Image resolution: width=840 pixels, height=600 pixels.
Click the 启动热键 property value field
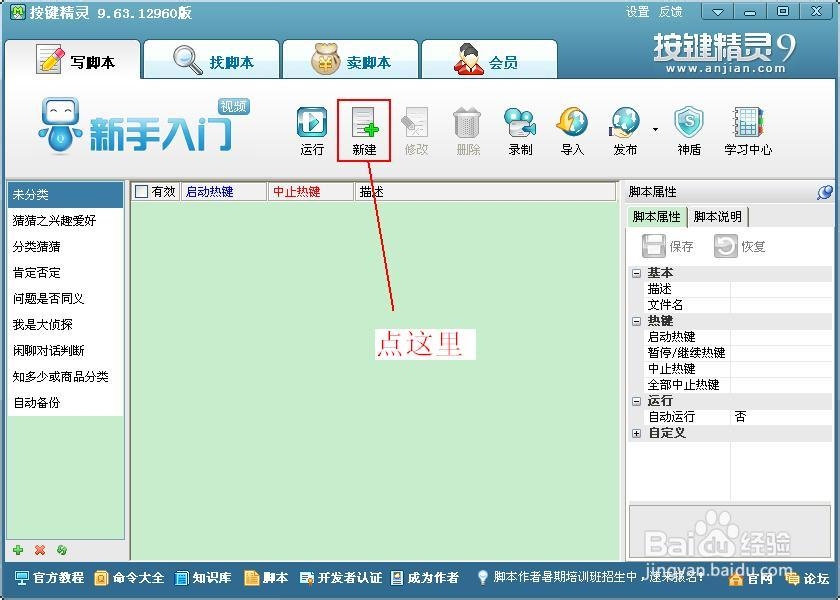point(781,337)
